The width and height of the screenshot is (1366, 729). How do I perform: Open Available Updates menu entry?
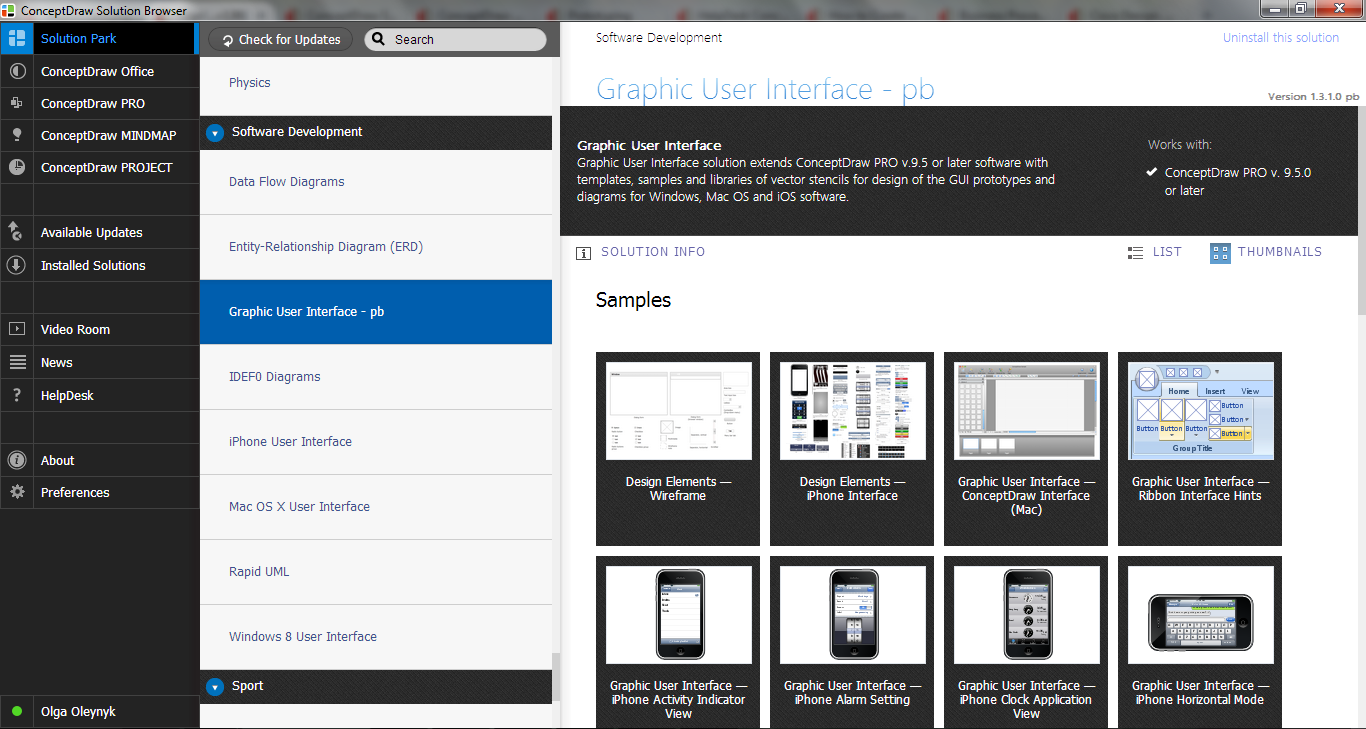click(x=98, y=232)
